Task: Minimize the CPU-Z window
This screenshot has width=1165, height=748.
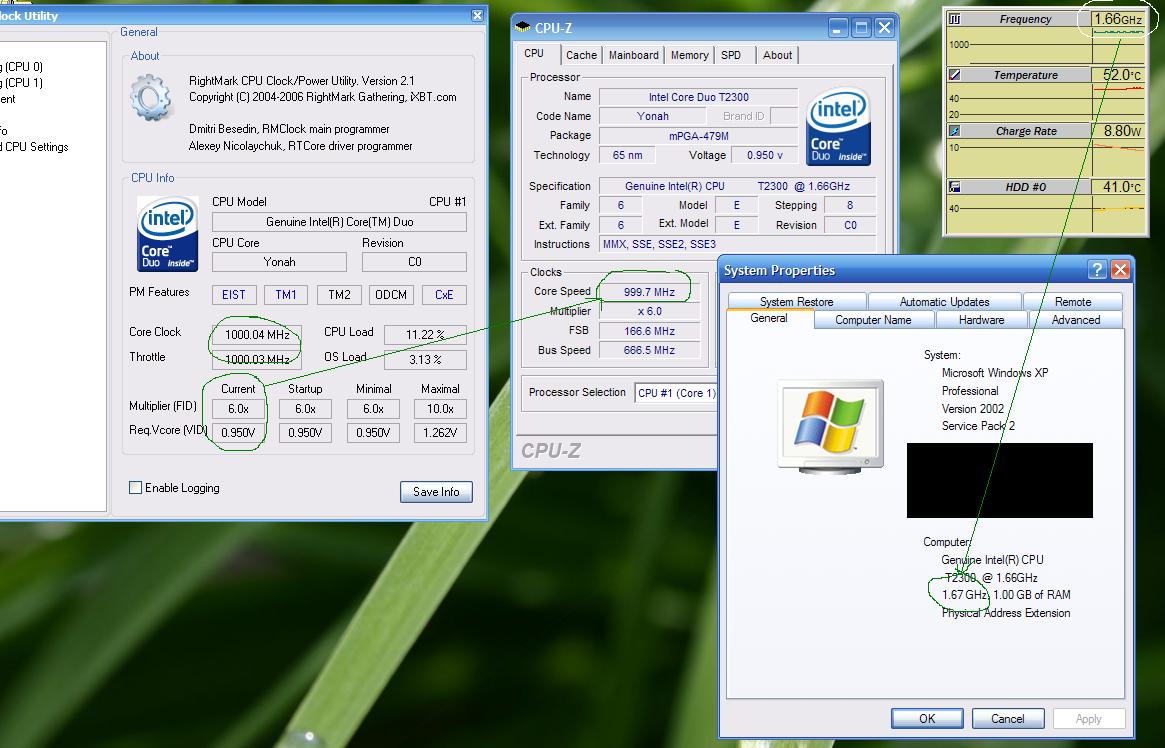Action: (838, 28)
